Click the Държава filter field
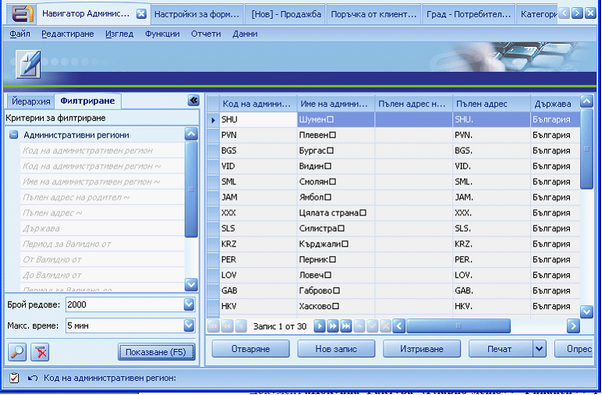This screenshot has height=395, width=602. pos(102,228)
